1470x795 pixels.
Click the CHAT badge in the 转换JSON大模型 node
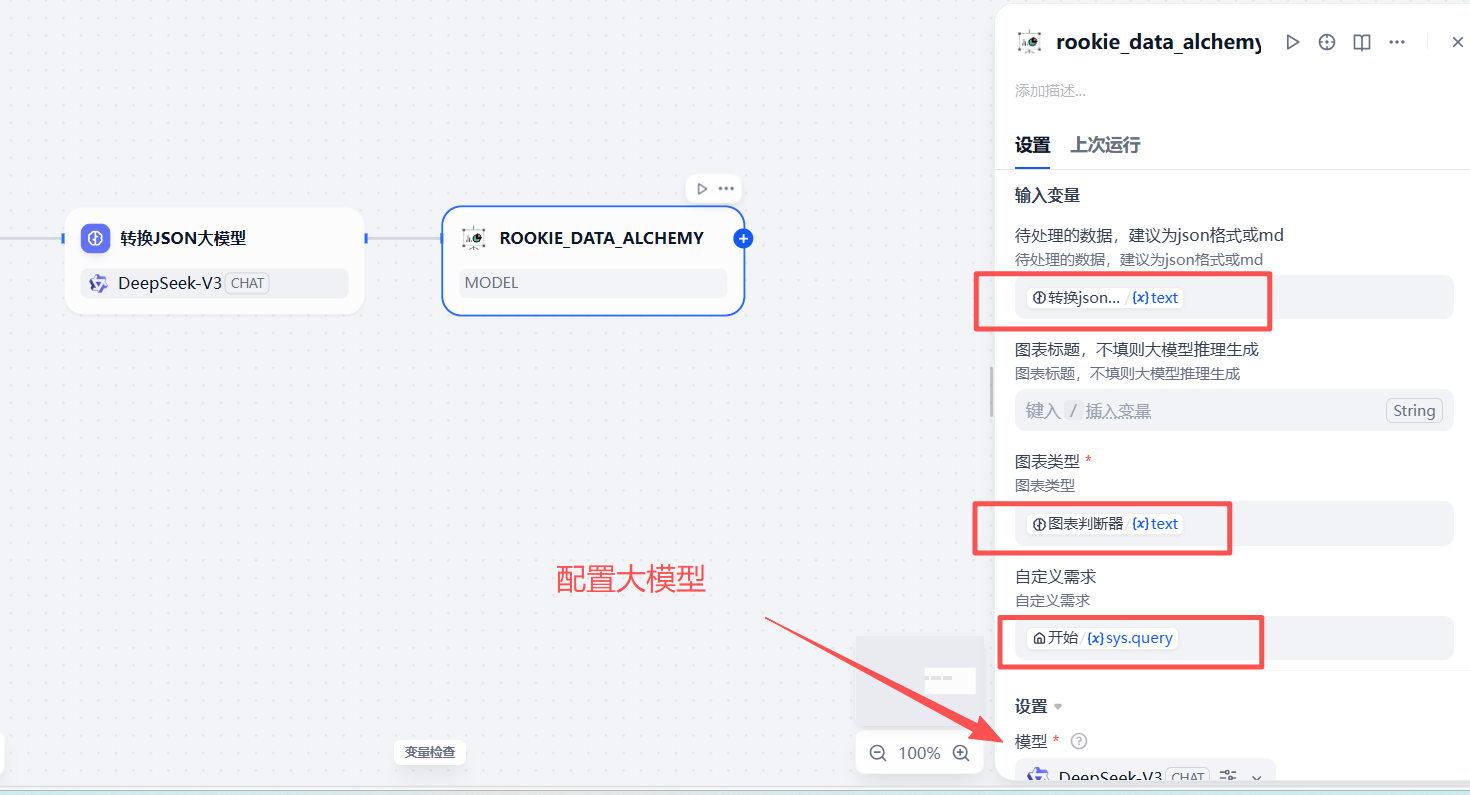click(247, 283)
